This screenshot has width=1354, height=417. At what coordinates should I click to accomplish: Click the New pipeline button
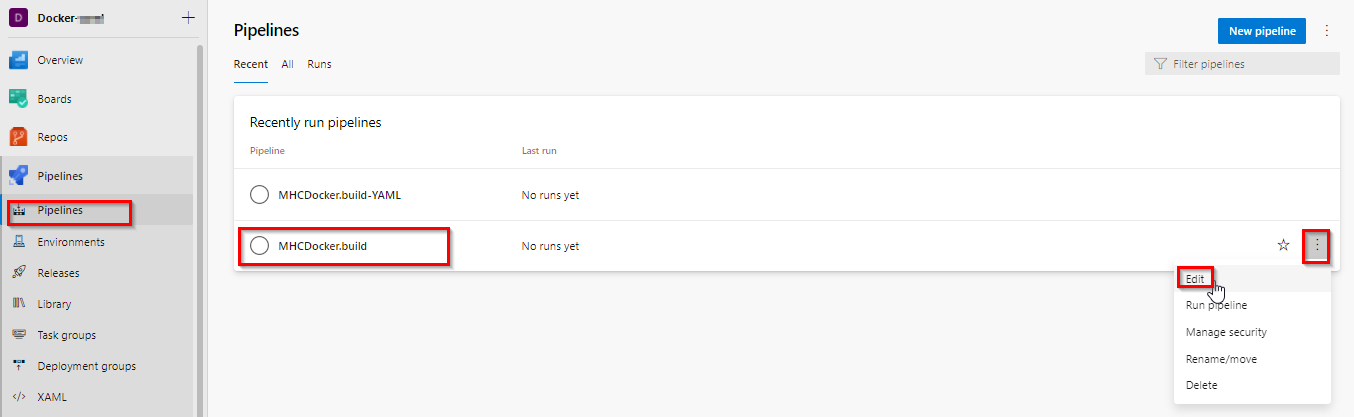click(x=1262, y=31)
